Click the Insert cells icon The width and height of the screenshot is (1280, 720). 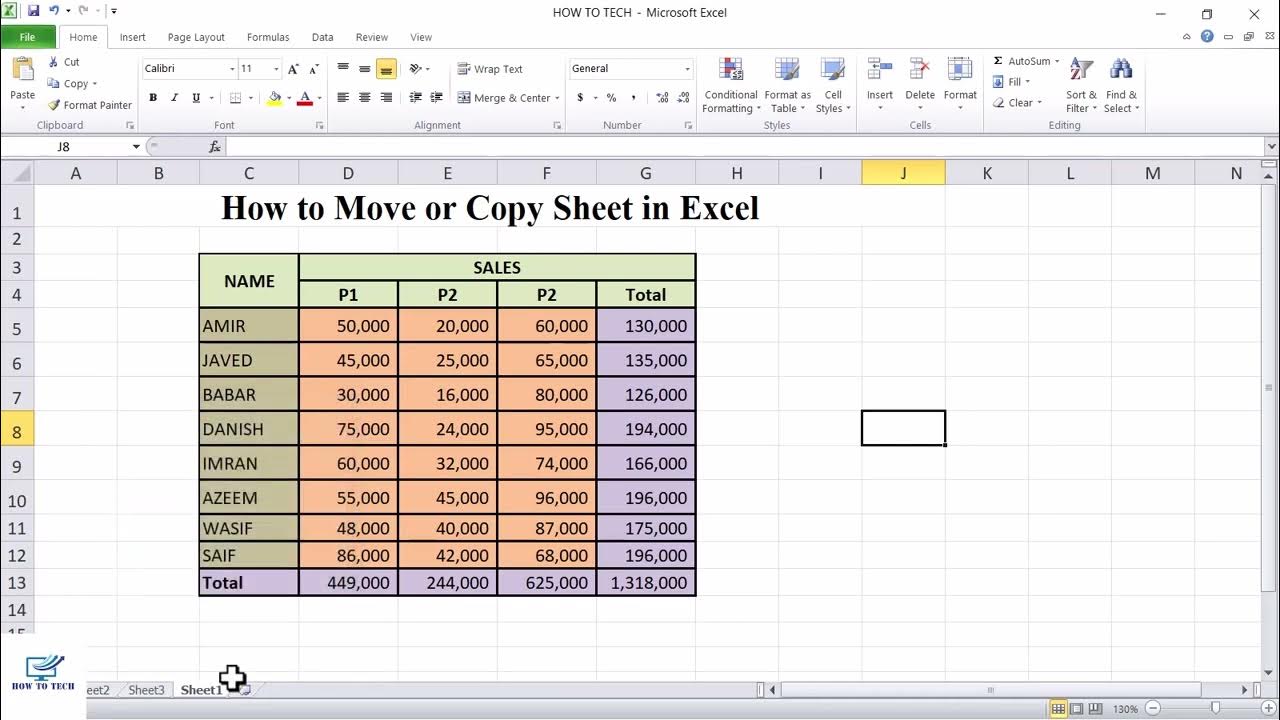tap(880, 69)
